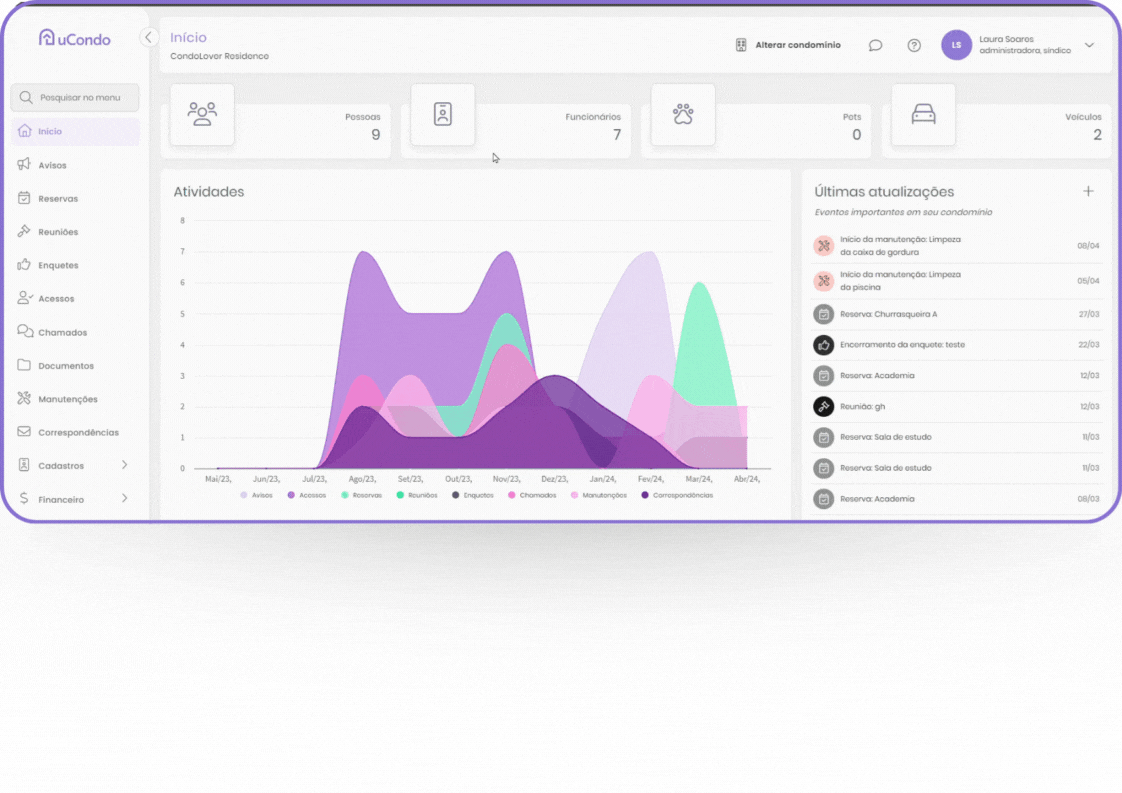
Task: Toggle the Reservas series in chart legend
Action: tap(361, 495)
